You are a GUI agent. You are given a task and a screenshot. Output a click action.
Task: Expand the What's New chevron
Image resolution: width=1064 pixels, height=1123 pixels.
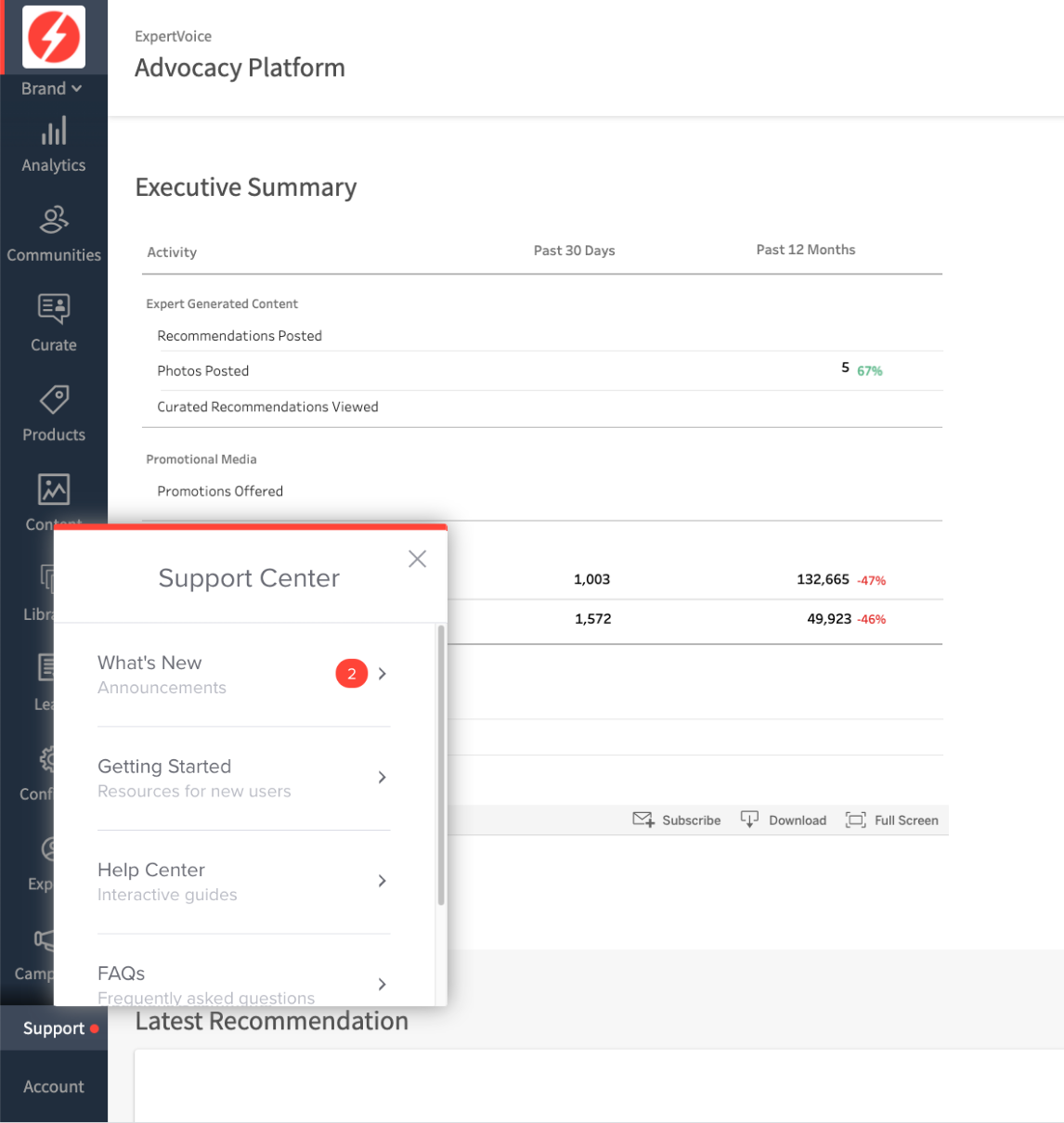[x=383, y=674]
